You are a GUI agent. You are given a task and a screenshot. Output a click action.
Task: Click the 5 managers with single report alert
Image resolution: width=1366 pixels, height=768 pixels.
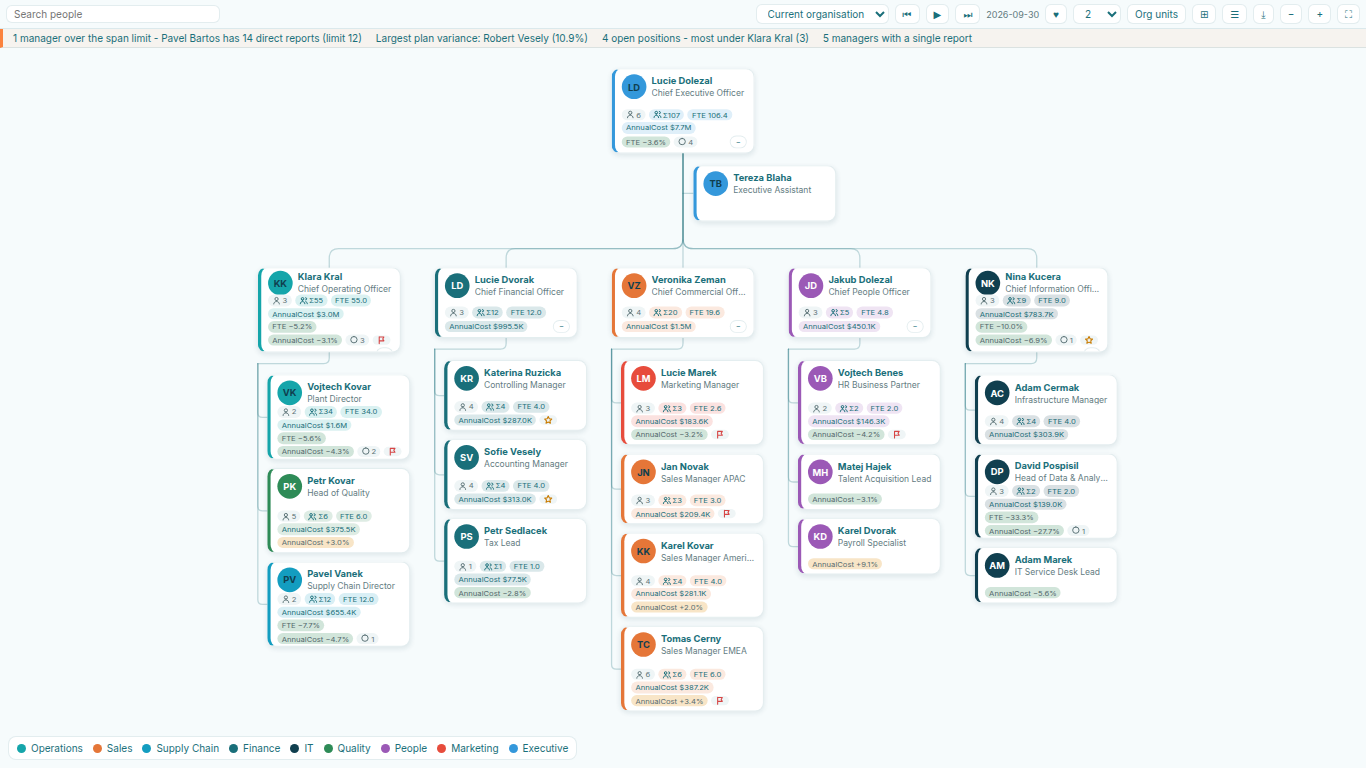(x=897, y=38)
